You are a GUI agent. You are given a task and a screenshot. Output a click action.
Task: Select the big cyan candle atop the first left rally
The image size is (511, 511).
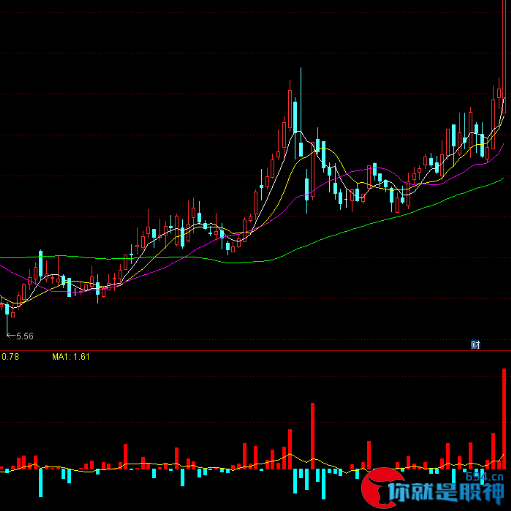click(41, 263)
